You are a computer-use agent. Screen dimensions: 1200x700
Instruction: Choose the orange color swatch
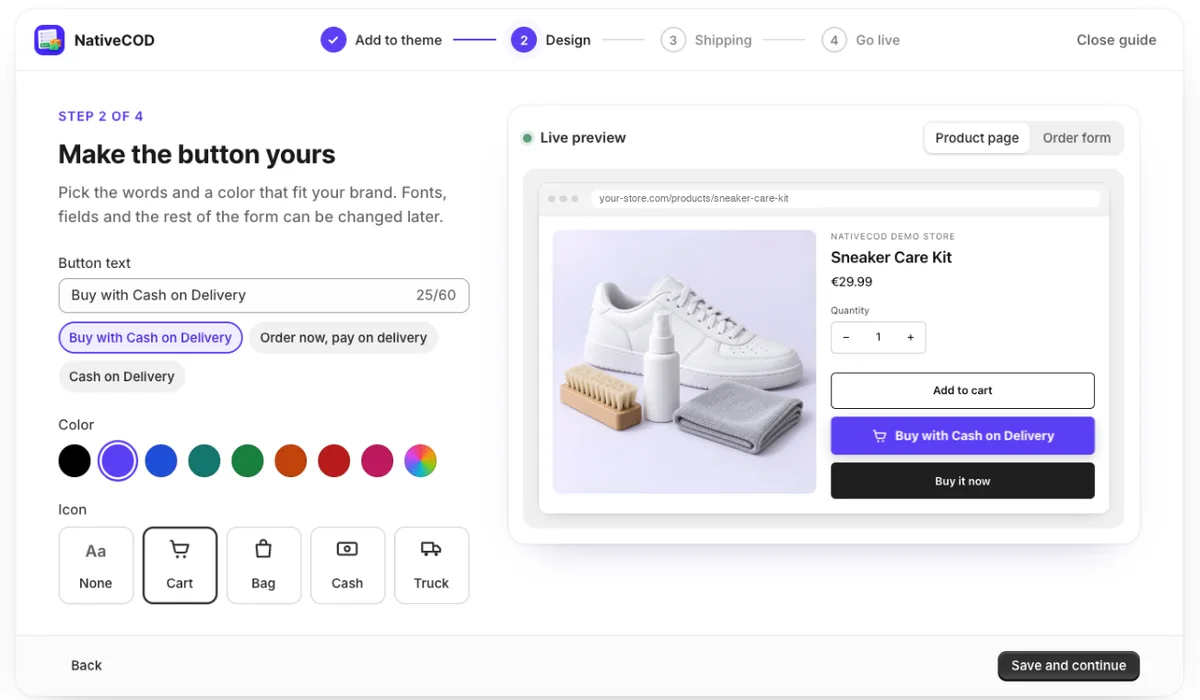pos(291,461)
